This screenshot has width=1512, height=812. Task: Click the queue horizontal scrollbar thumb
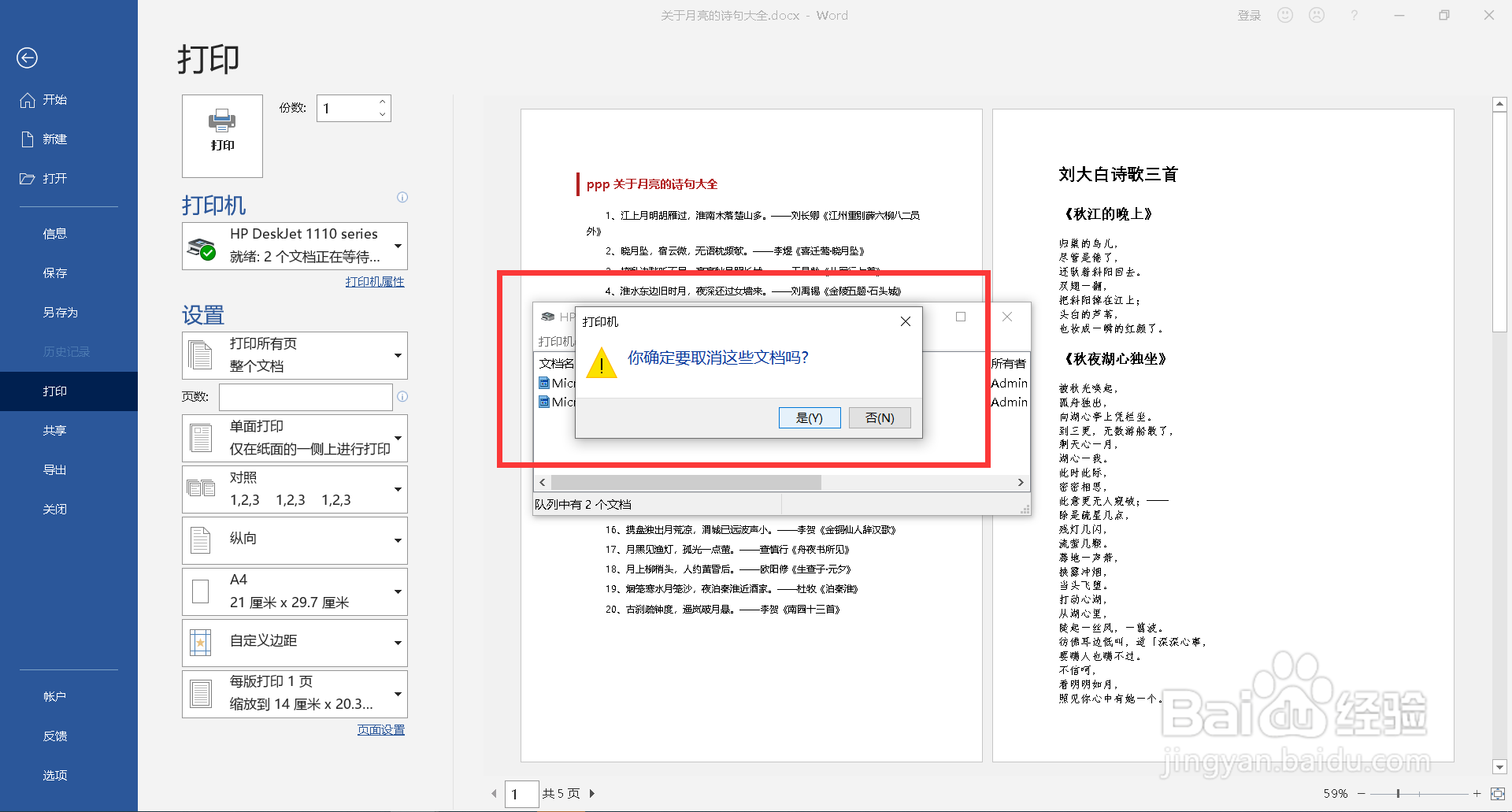(686, 482)
